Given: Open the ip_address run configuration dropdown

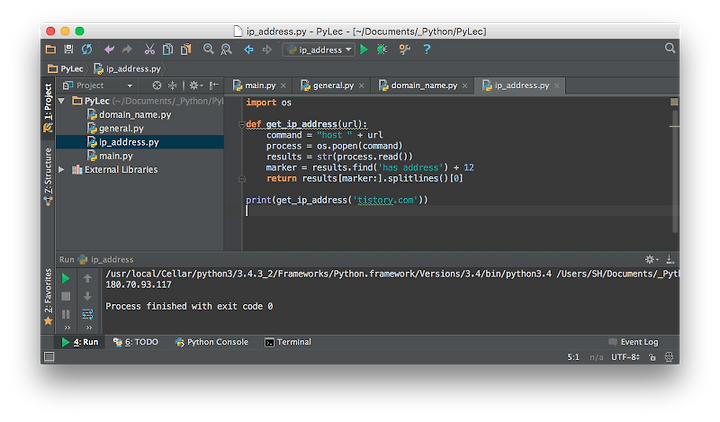Looking at the screenshot, I should 319,50.
